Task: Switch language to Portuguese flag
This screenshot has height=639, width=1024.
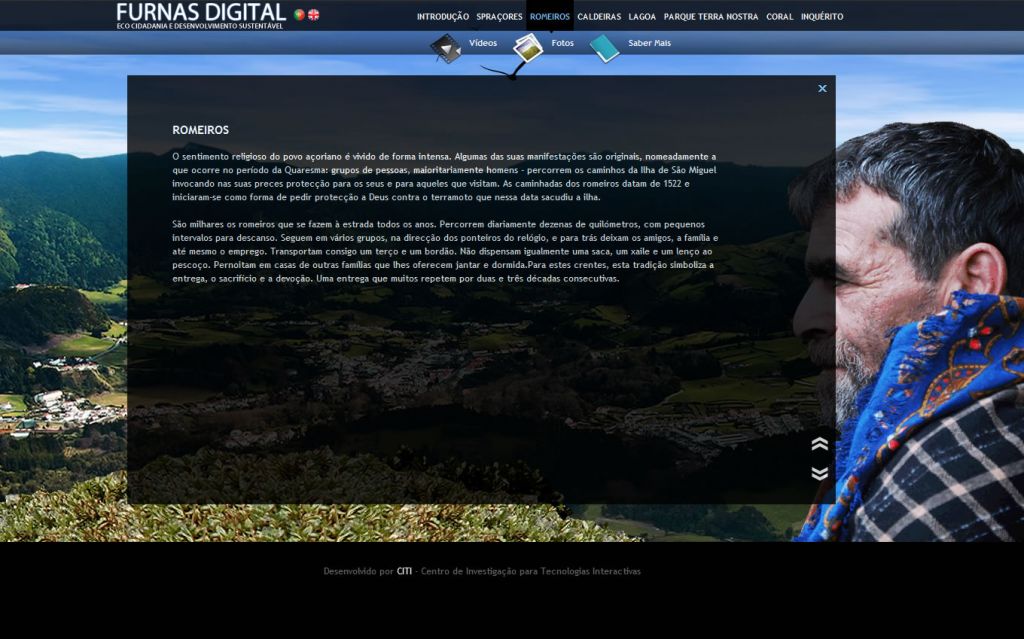Action: [299, 15]
